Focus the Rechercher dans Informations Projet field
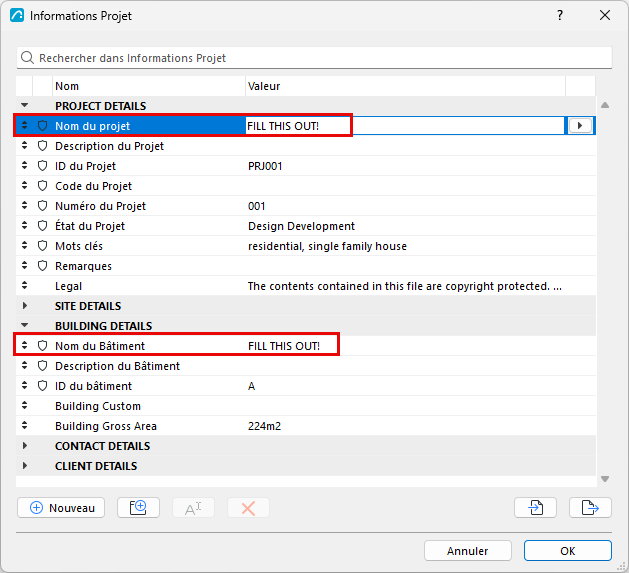 (314, 58)
